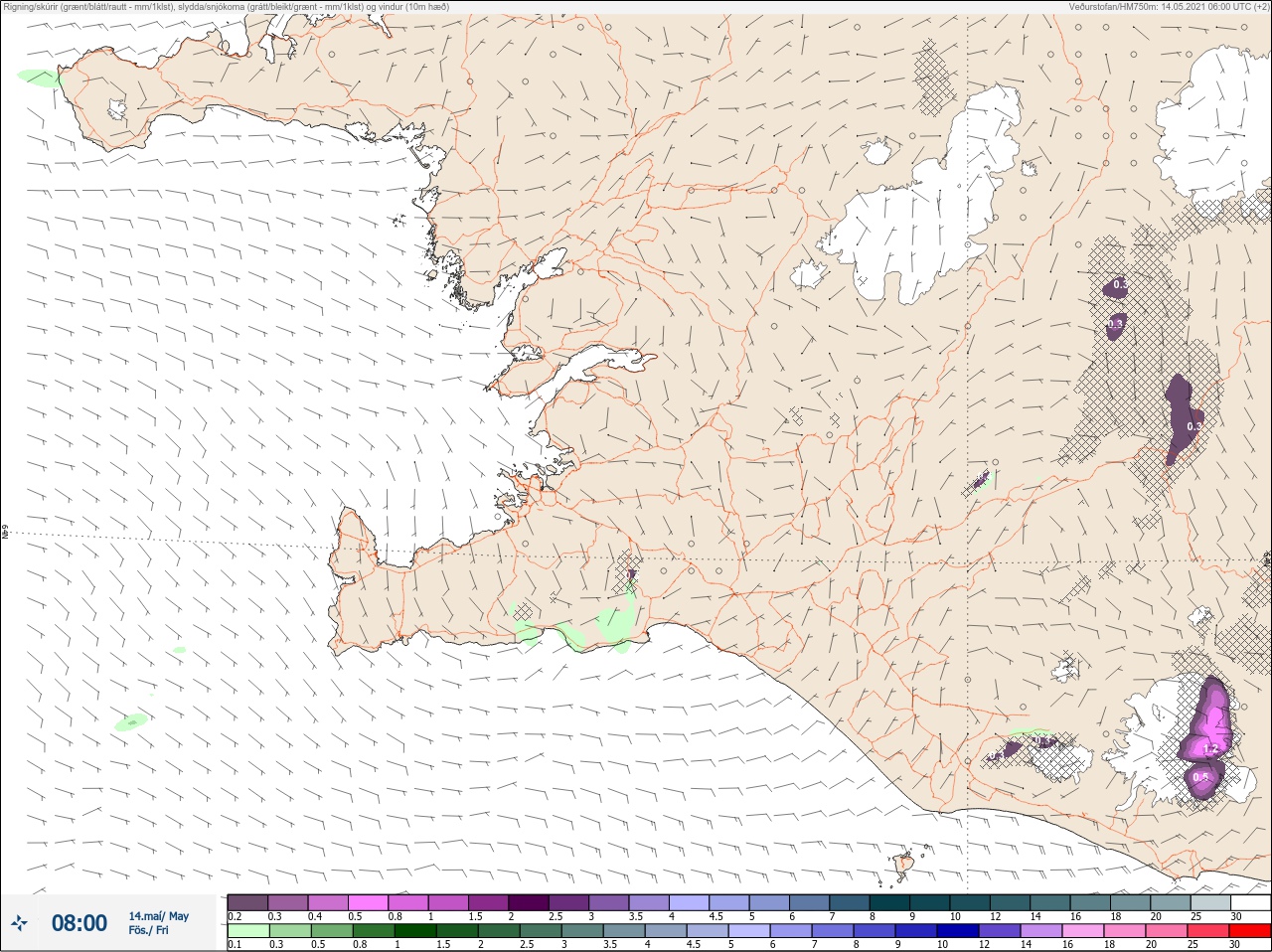Click upper legend swatch starting at 0.2
Screen dimensions: 1272x952
[x=247, y=902]
